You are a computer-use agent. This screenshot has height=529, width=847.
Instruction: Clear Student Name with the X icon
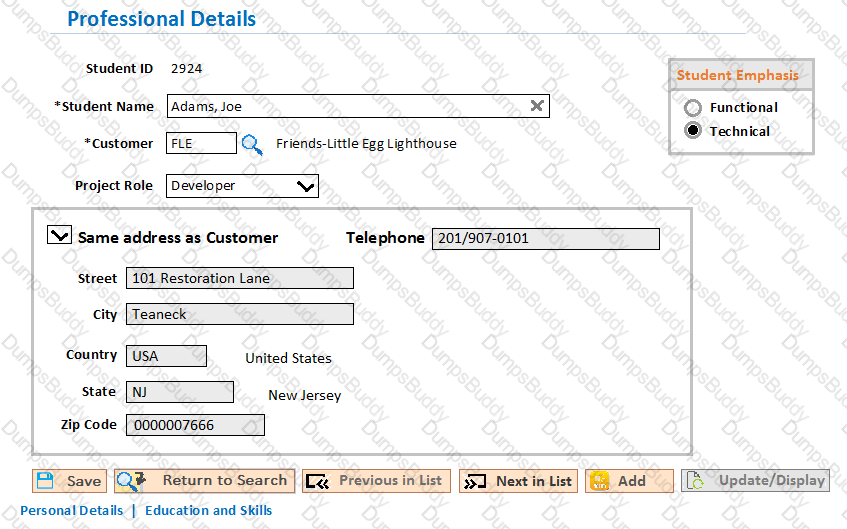[536, 106]
